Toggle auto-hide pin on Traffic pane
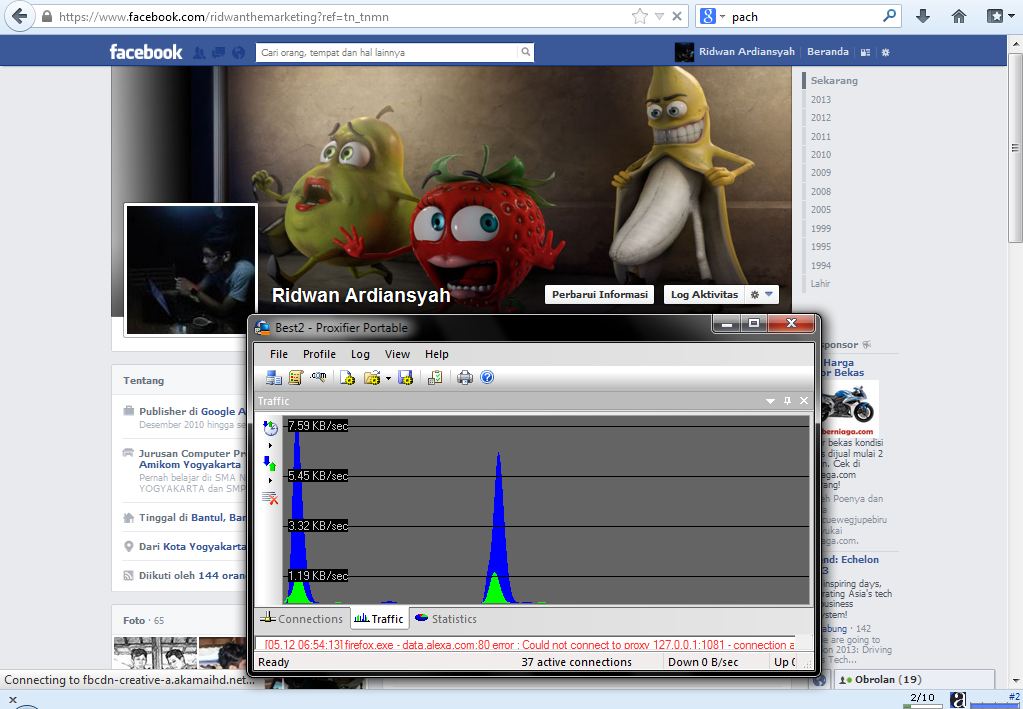The image size is (1023, 709). [x=787, y=401]
